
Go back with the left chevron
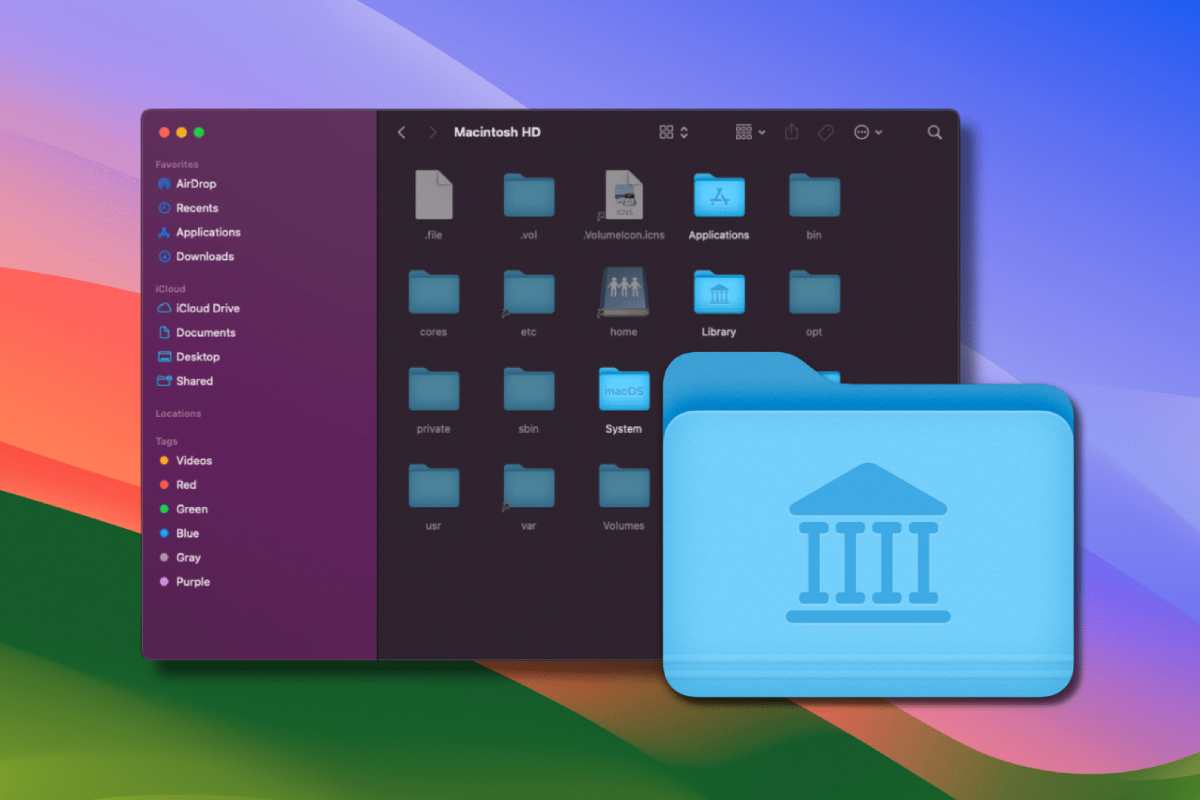402,132
